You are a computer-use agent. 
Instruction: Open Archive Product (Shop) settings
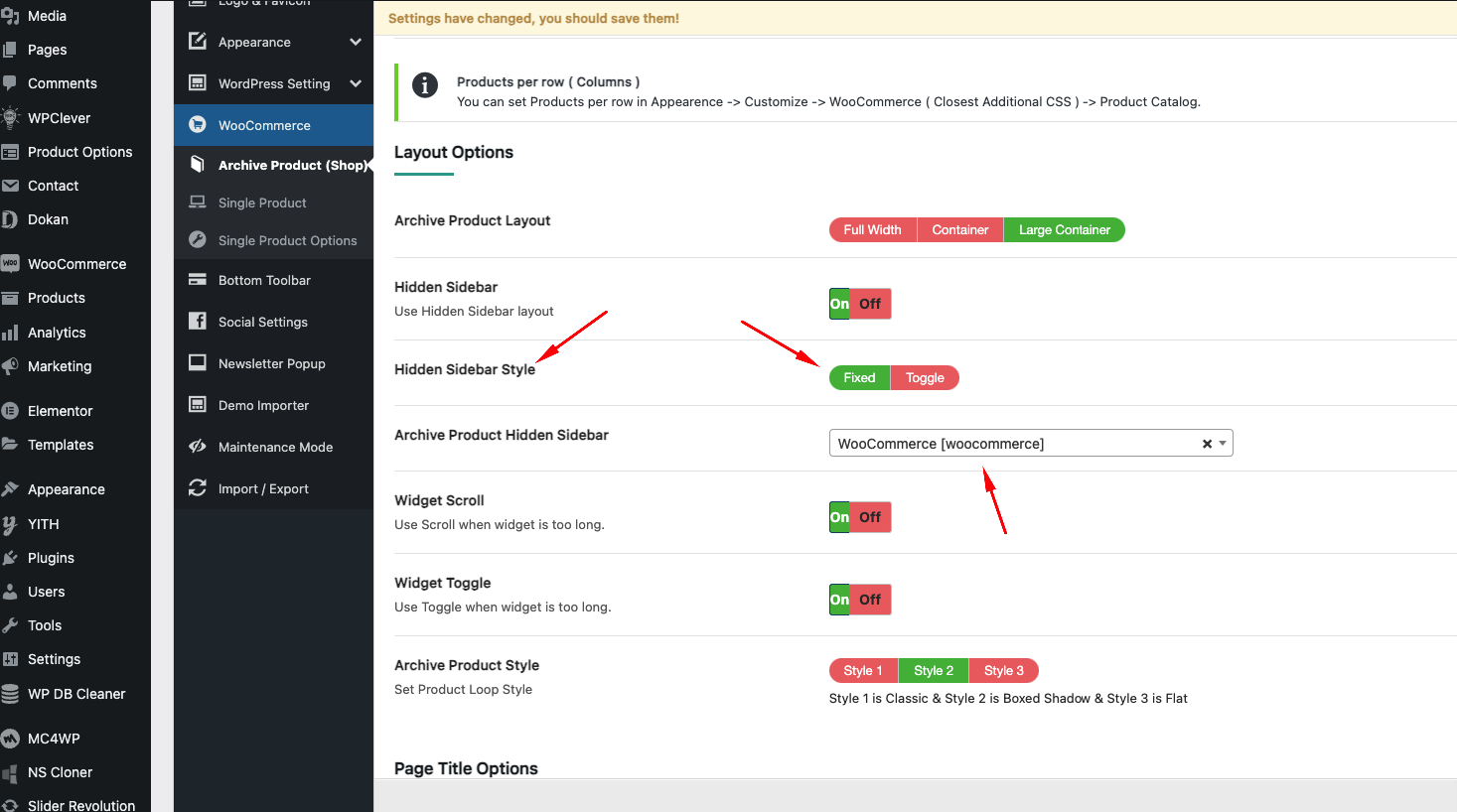pyautogui.click(x=274, y=165)
